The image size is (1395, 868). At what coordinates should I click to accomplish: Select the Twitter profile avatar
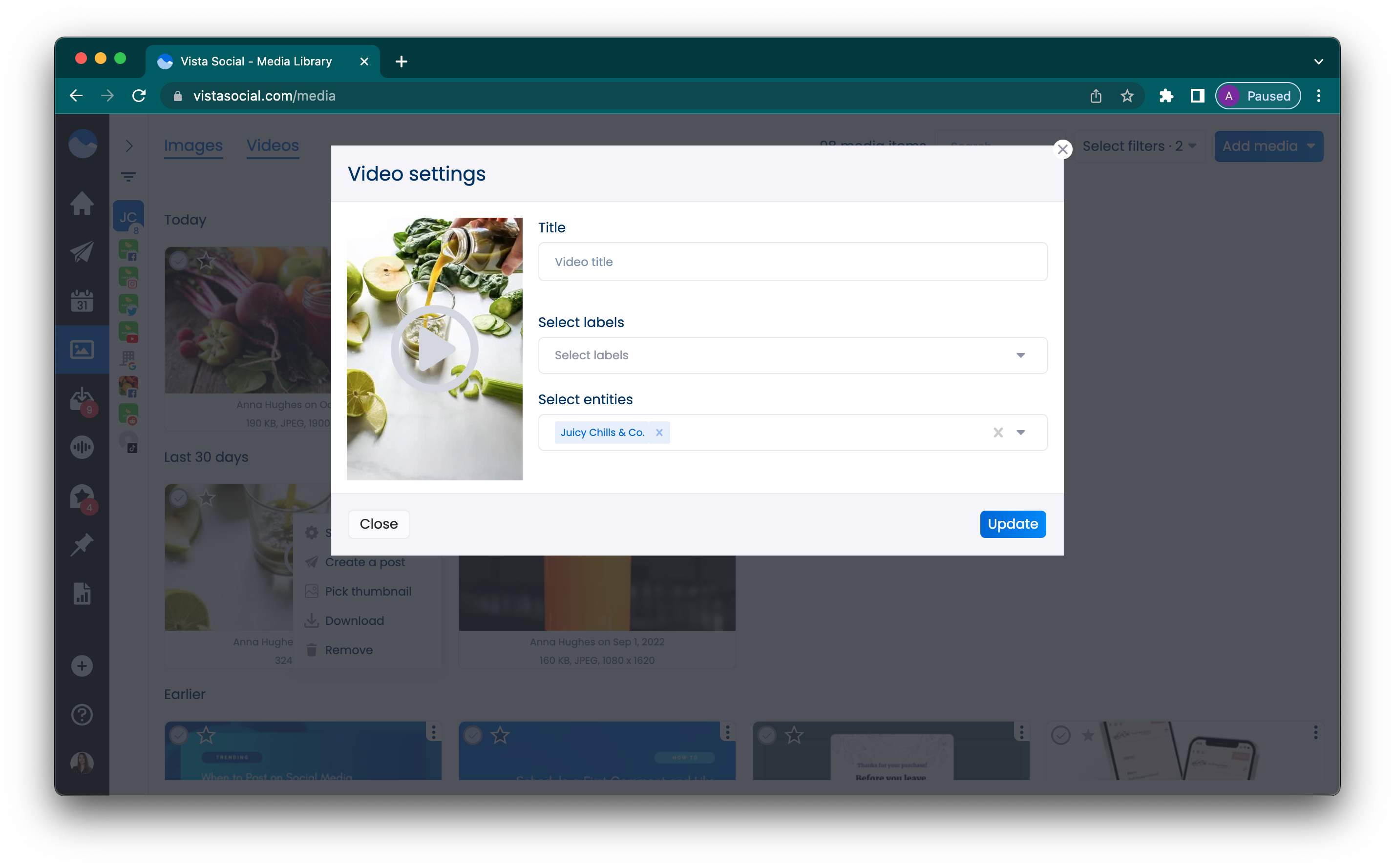128,304
